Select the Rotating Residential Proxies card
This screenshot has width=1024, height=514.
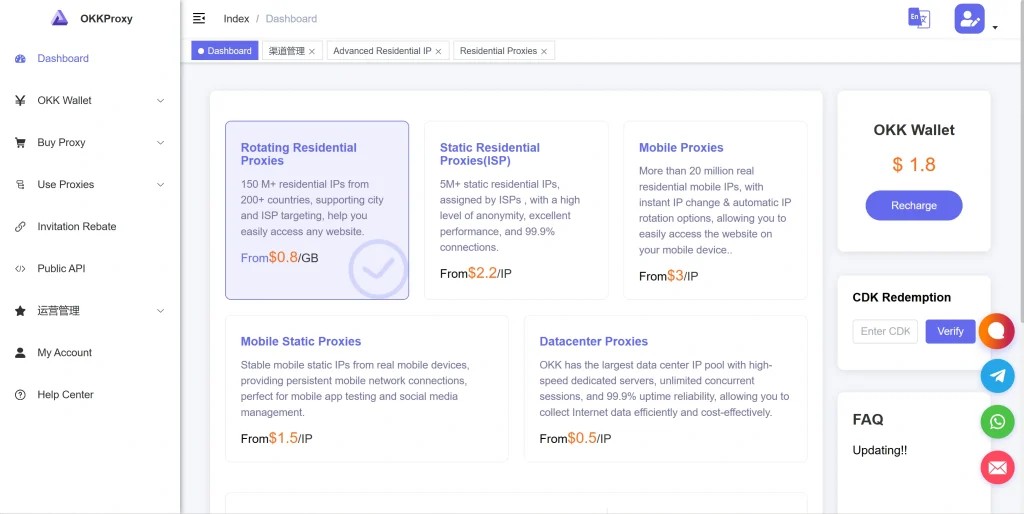(317, 210)
